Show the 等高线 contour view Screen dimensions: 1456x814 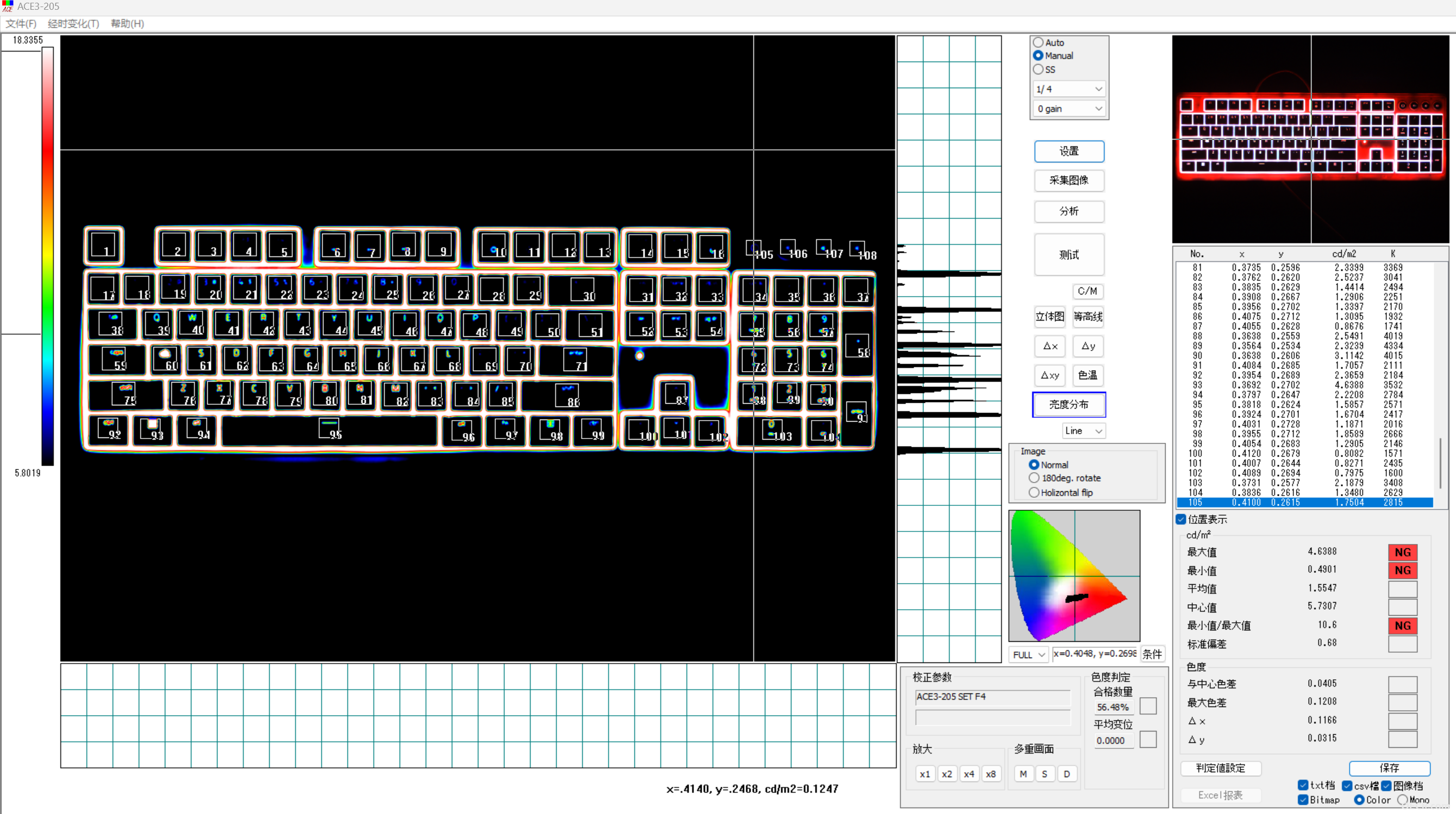coord(1088,317)
